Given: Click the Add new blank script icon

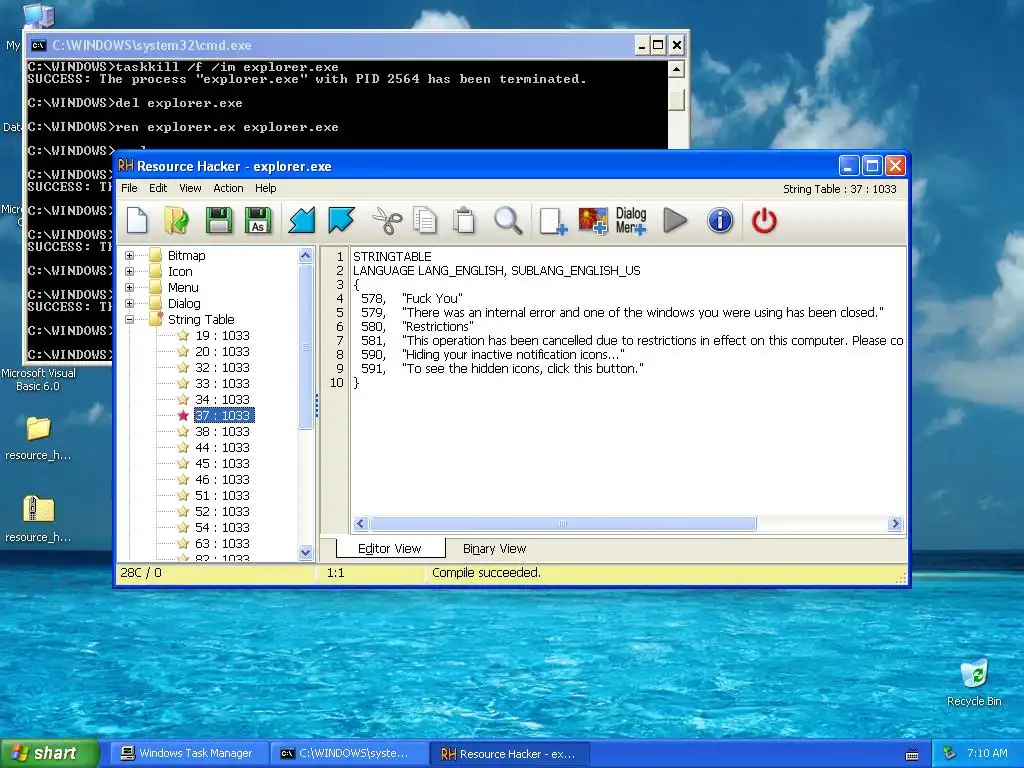Looking at the screenshot, I should click(552, 221).
